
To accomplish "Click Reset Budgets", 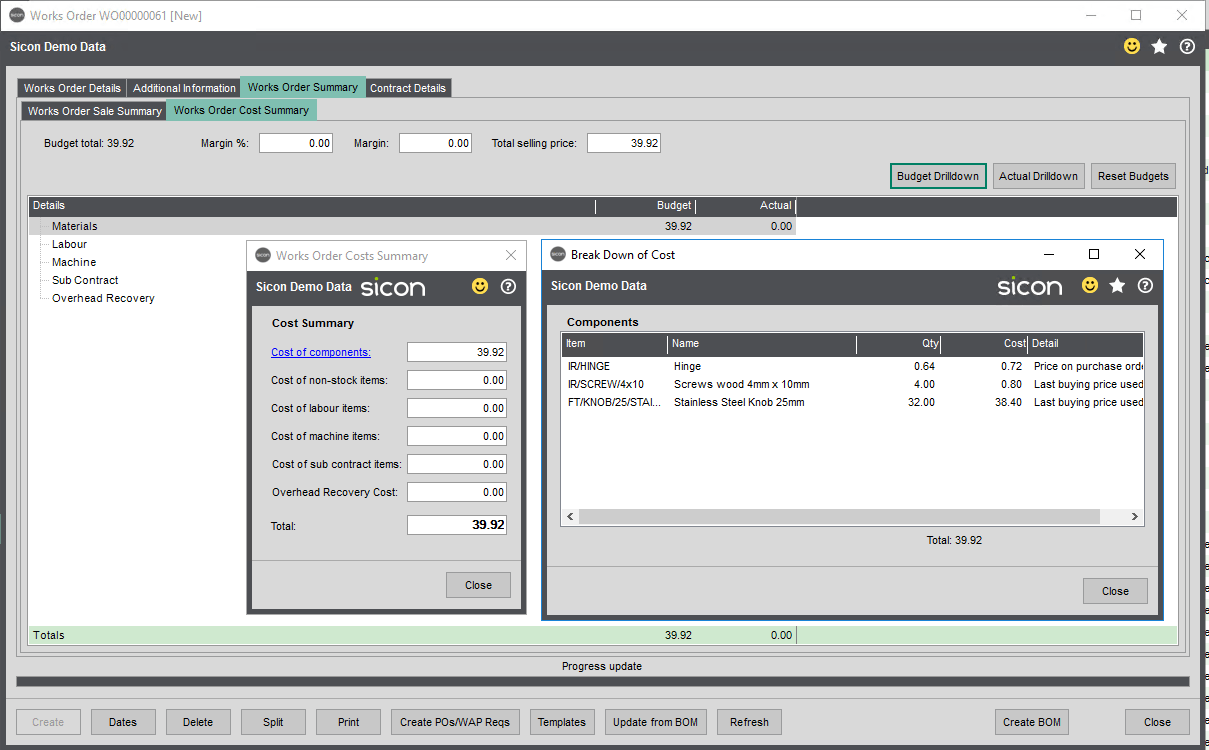I will [x=1133, y=176].
